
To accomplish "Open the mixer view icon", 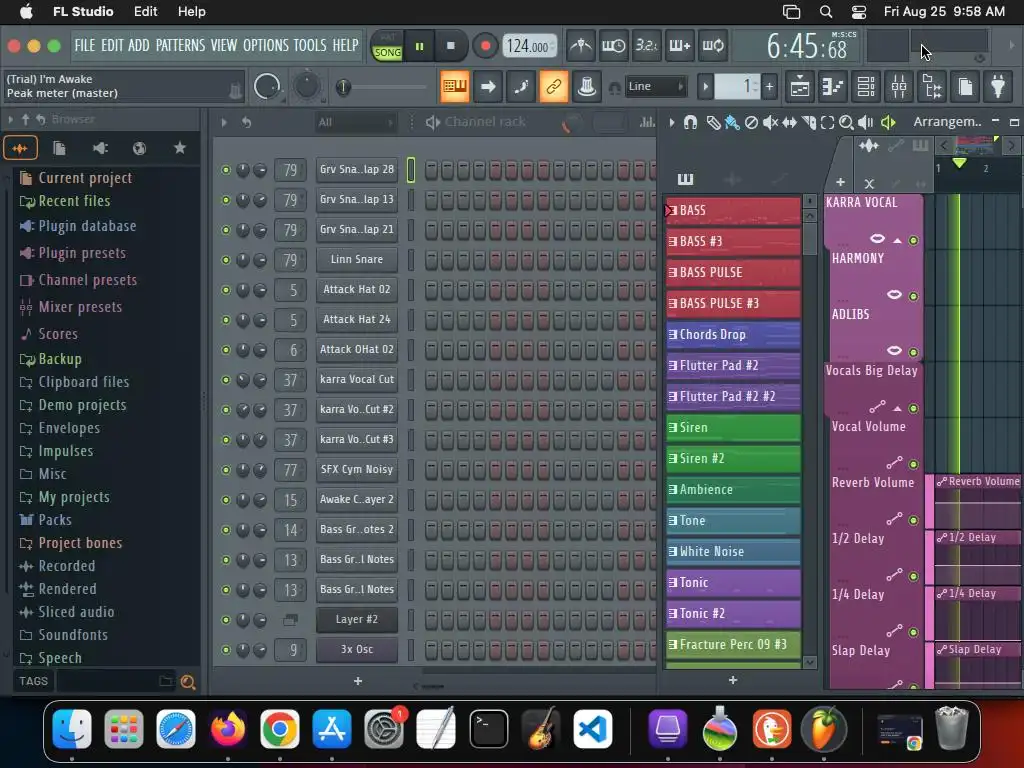I will point(899,86).
